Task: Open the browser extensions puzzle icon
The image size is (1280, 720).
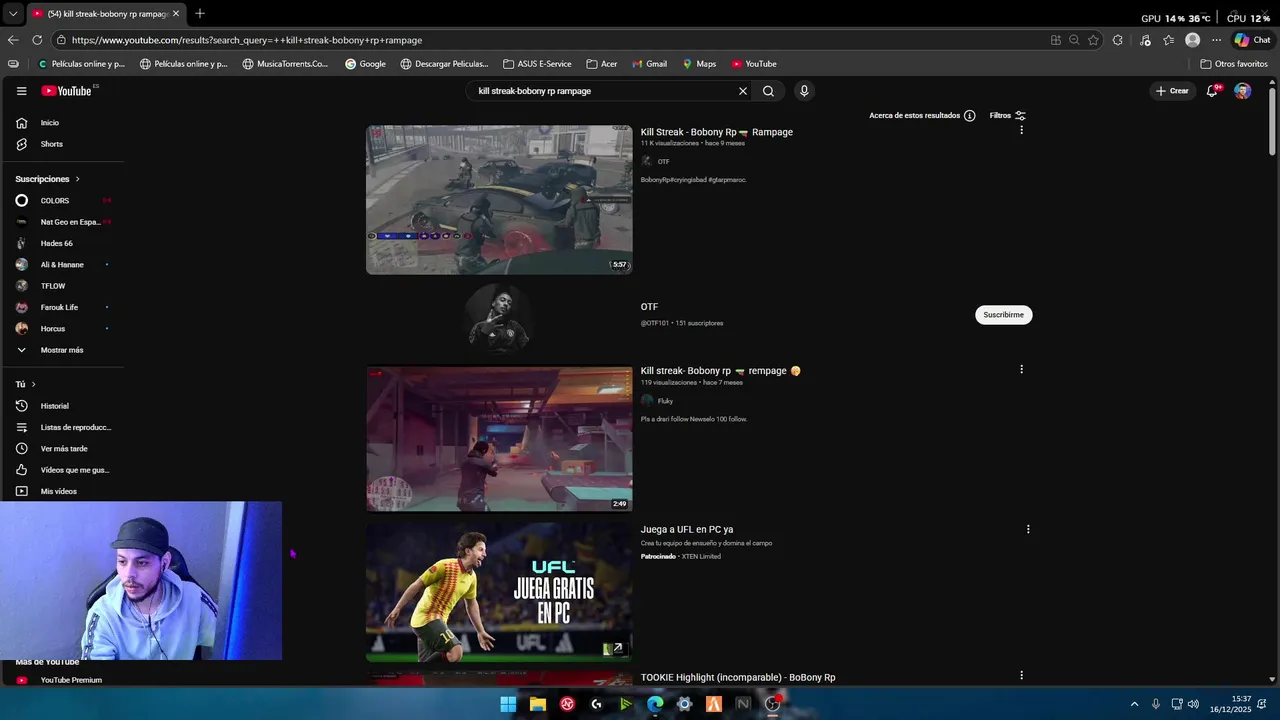Action: point(1118,40)
